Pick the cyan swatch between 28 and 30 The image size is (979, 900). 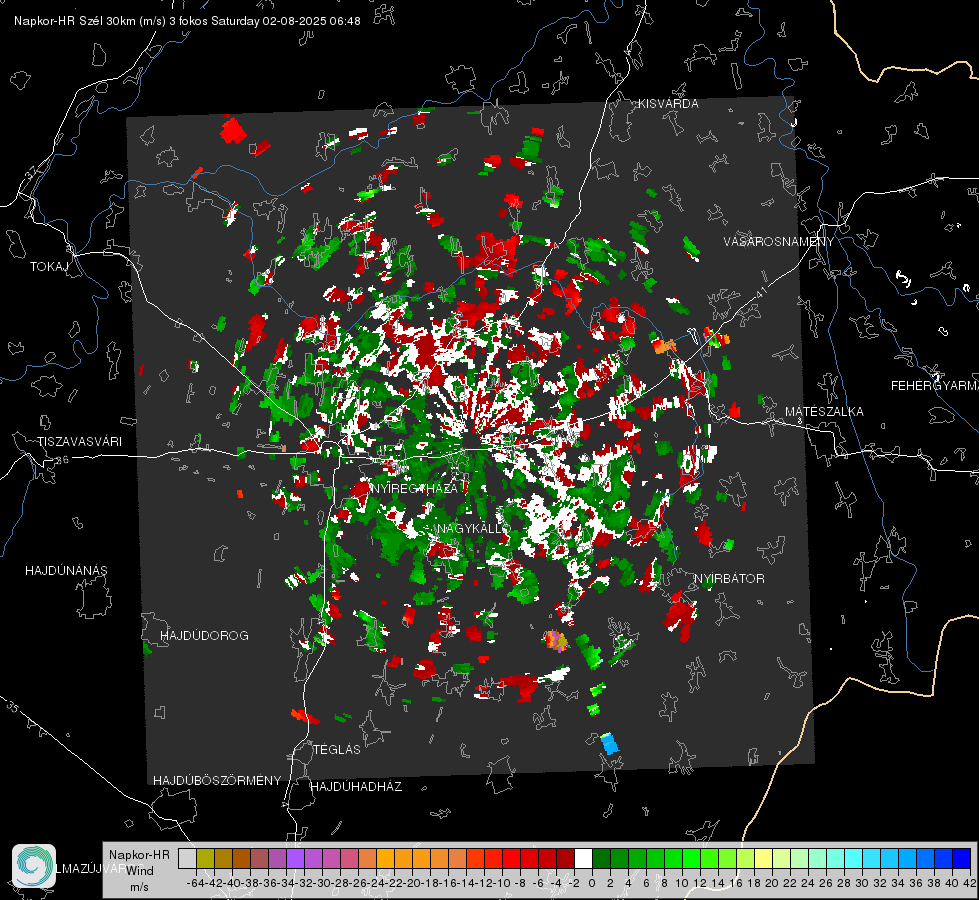pos(854,858)
